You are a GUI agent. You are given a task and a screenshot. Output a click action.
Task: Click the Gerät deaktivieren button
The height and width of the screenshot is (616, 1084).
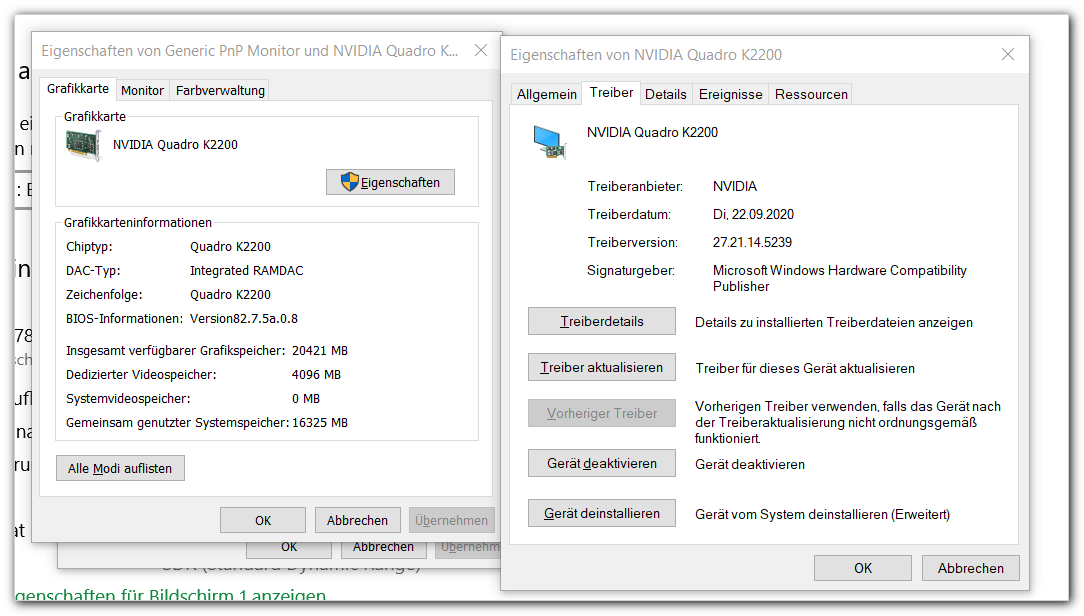[x=601, y=463]
